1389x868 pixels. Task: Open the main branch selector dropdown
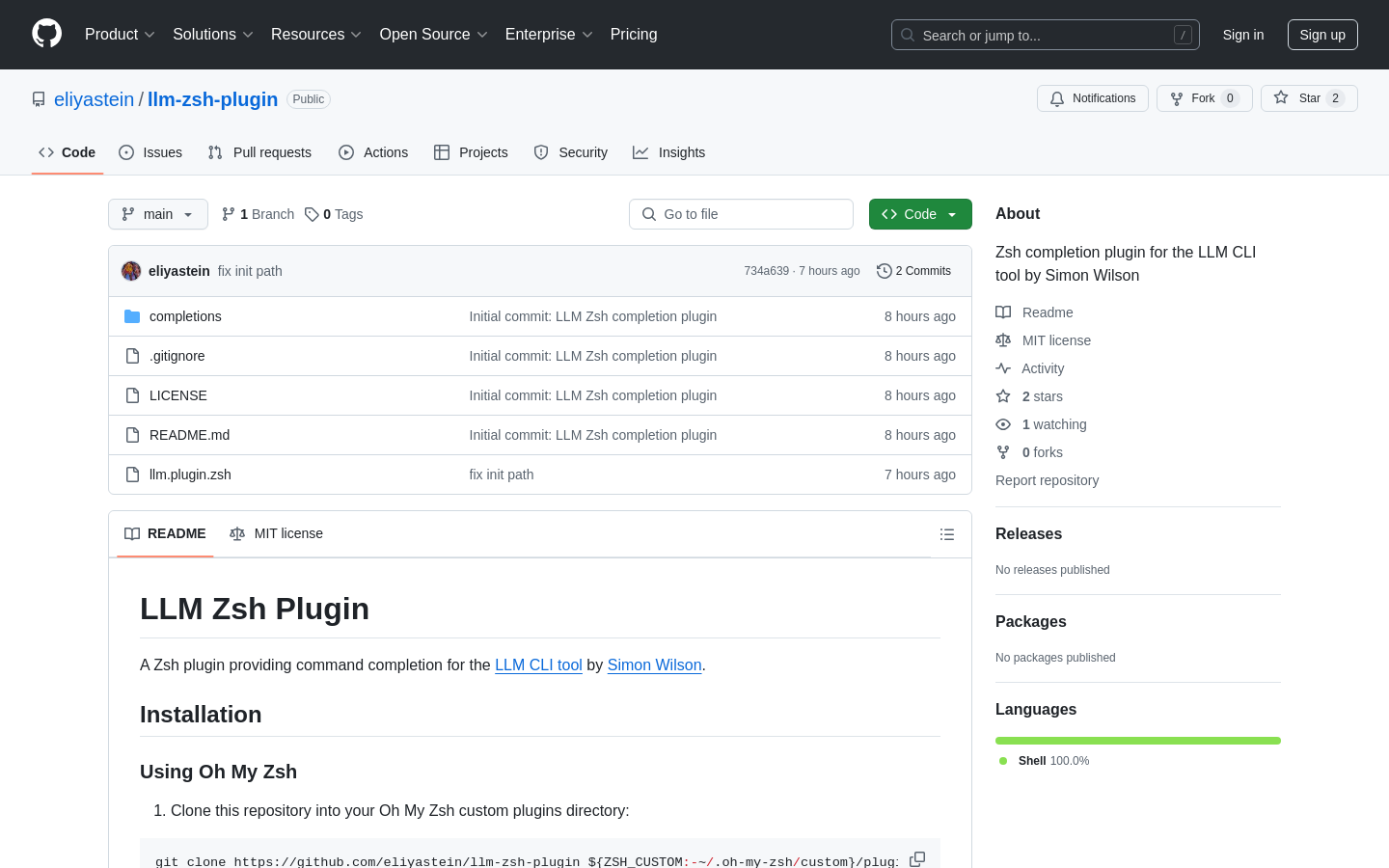(158, 214)
